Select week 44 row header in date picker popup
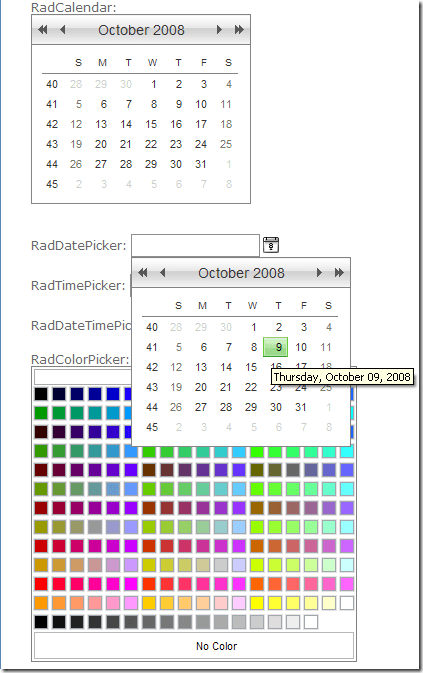This screenshot has width=423, height=673. tap(152, 407)
